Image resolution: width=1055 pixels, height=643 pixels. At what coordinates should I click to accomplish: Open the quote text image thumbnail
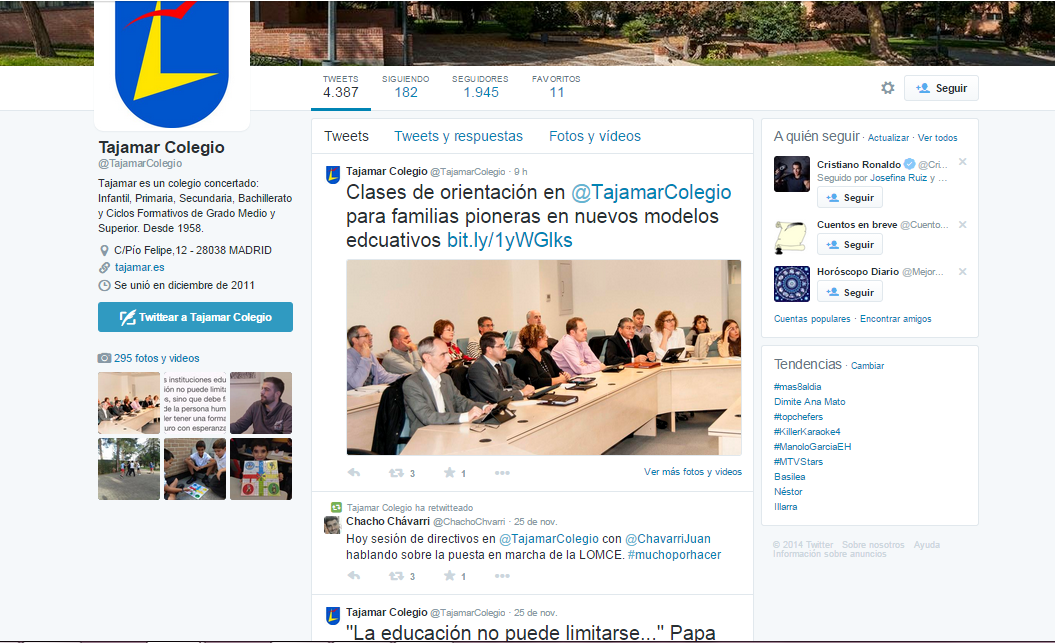(x=195, y=403)
